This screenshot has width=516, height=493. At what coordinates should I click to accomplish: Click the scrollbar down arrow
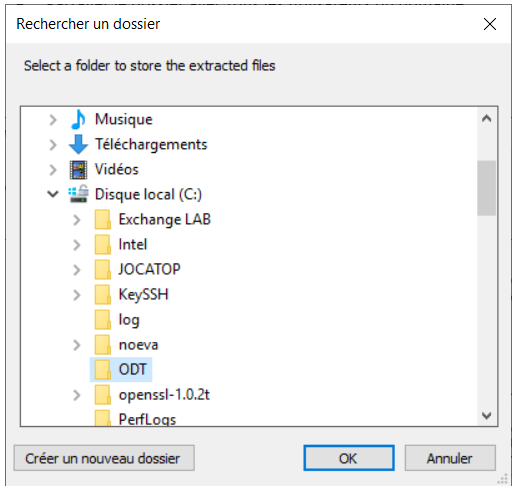pos(487,415)
